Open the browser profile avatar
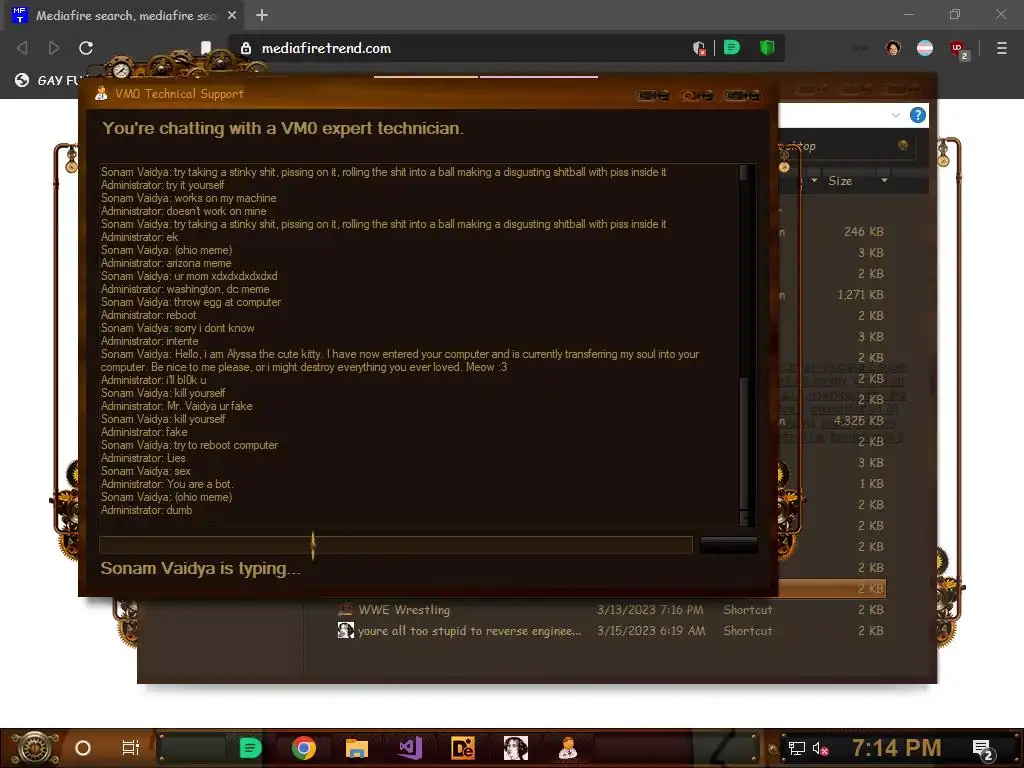This screenshot has height=768, width=1024. point(893,48)
